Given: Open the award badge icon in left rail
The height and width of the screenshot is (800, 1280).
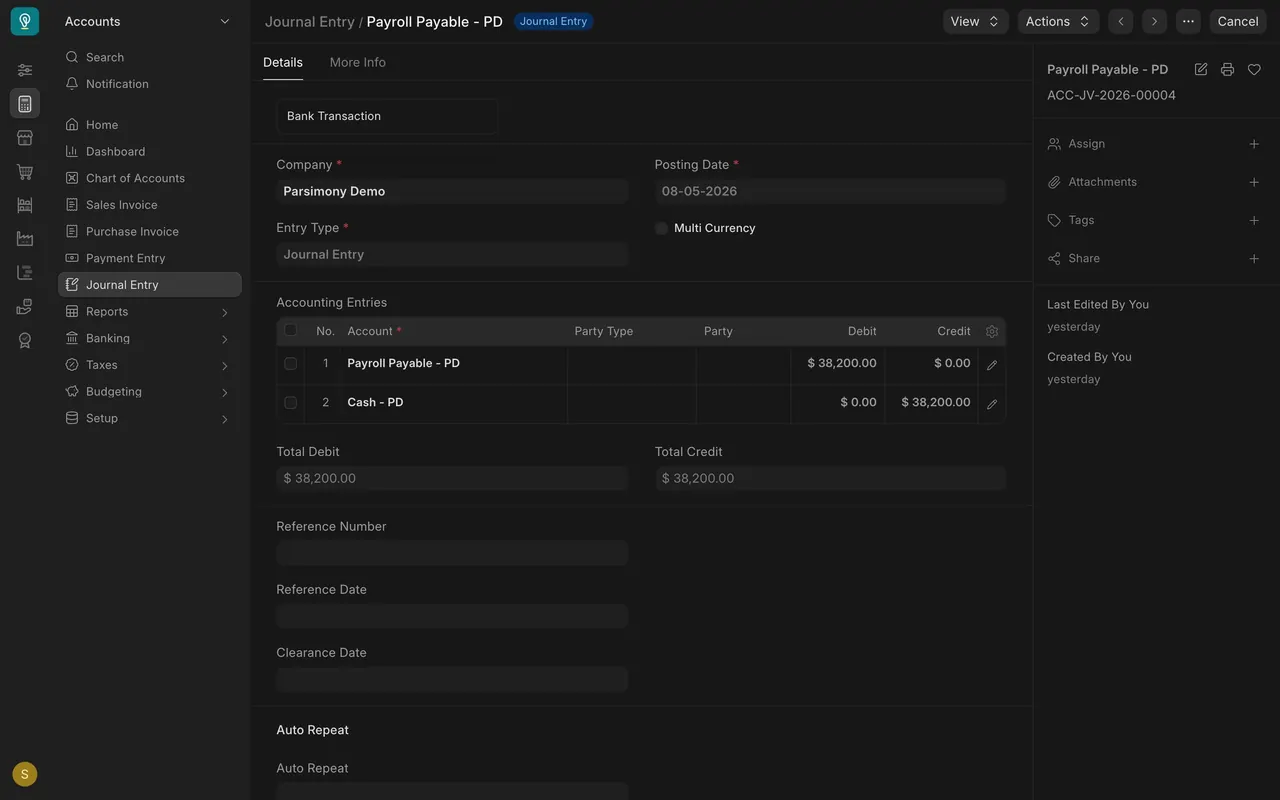Looking at the screenshot, I should click(x=25, y=340).
